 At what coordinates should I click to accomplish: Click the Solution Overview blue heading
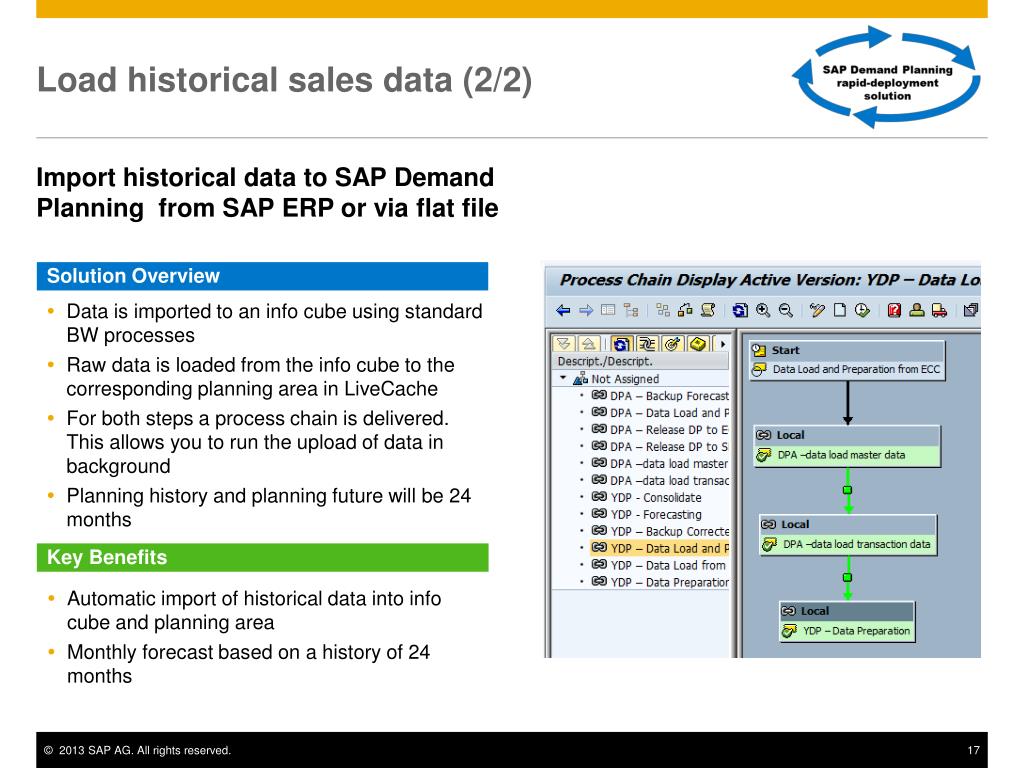click(263, 276)
